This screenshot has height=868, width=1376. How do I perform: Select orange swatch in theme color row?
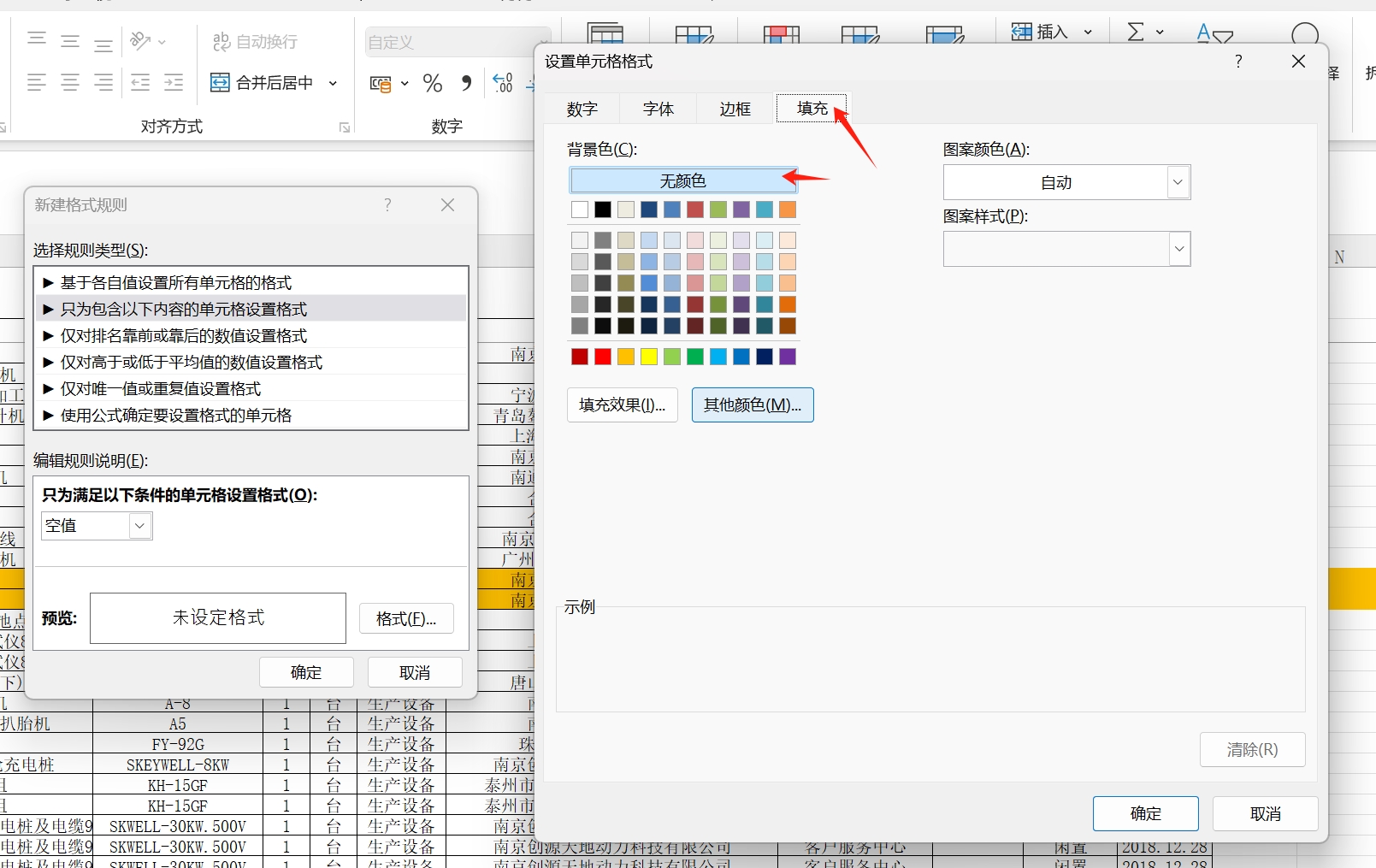pyautogui.click(x=788, y=210)
